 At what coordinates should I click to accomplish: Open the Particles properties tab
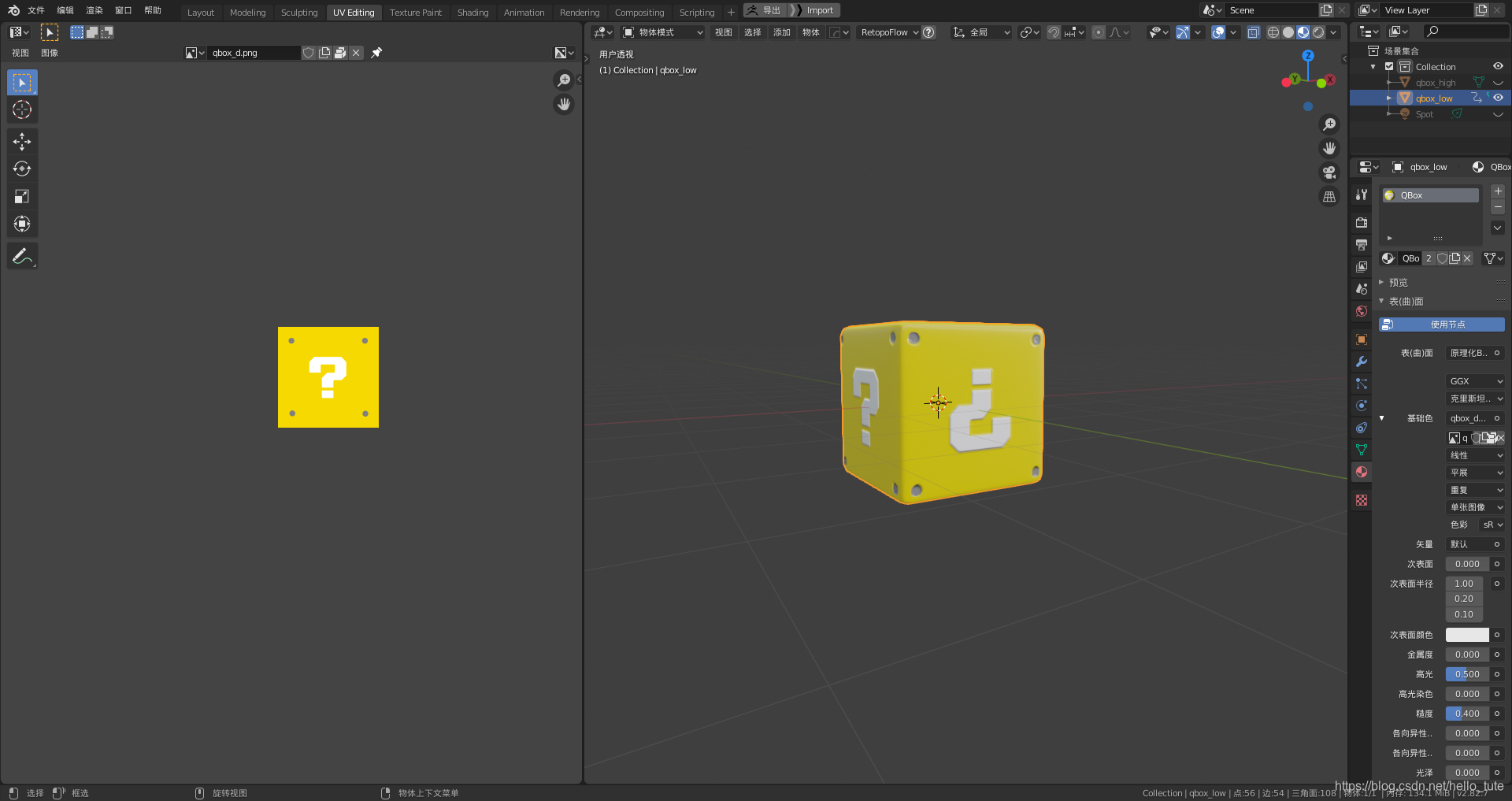coord(1362,384)
